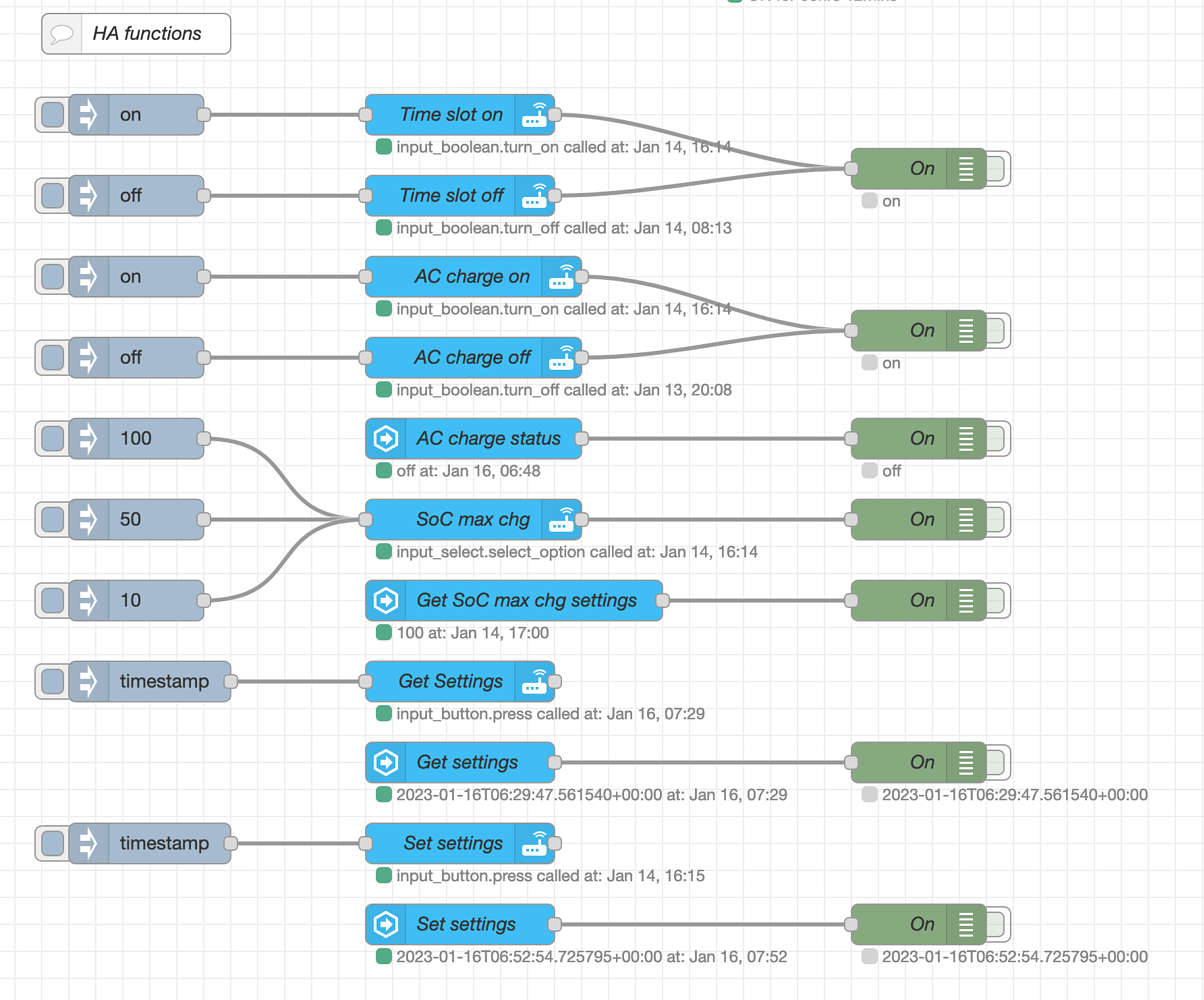The height and width of the screenshot is (1000, 1204).
Task: Select the 'Time slot off' node label
Action: click(451, 195)
